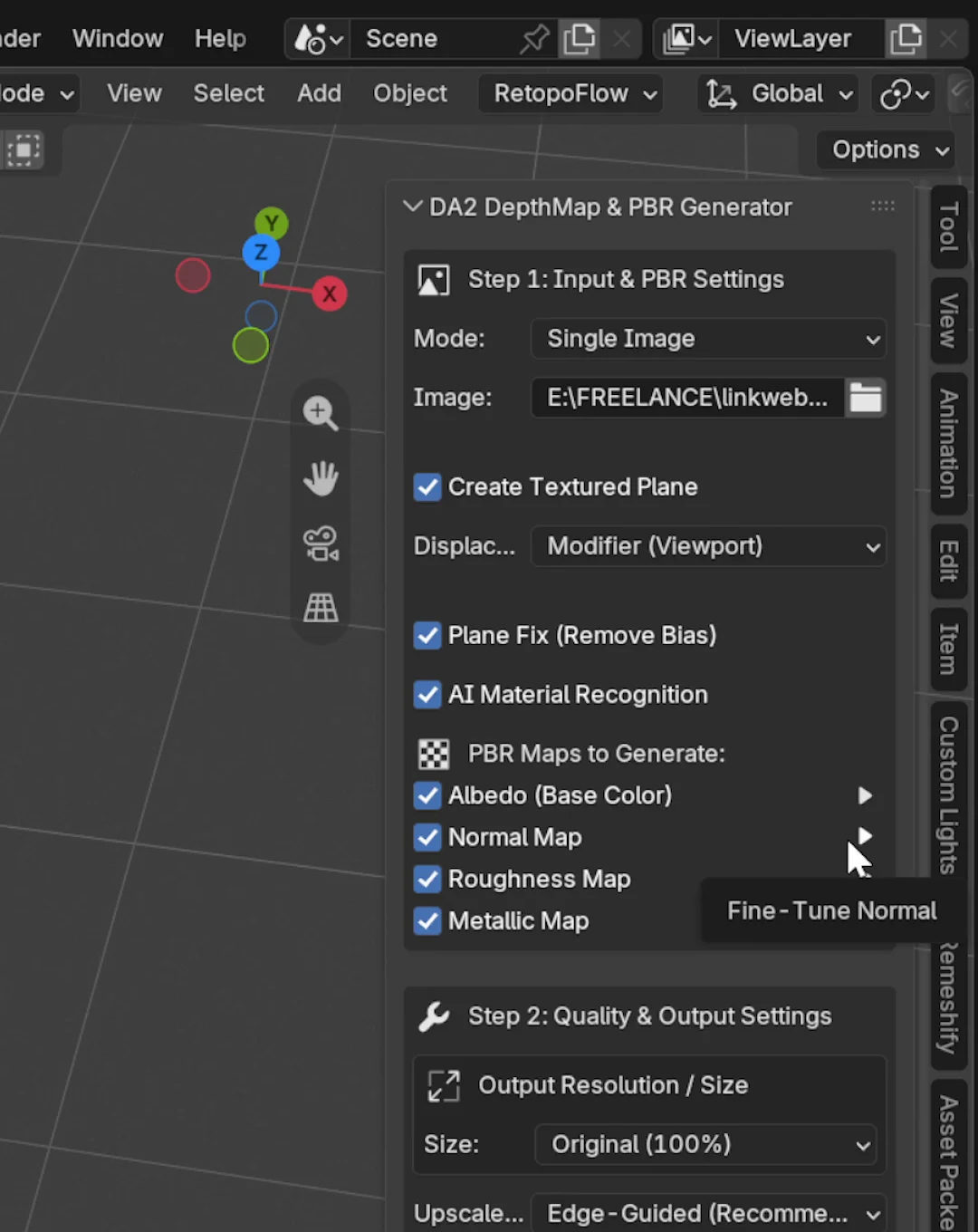The width and height of the screenshot is (978, 1232).
Task: Switch perspective with the grid icon
Action: 321,607
